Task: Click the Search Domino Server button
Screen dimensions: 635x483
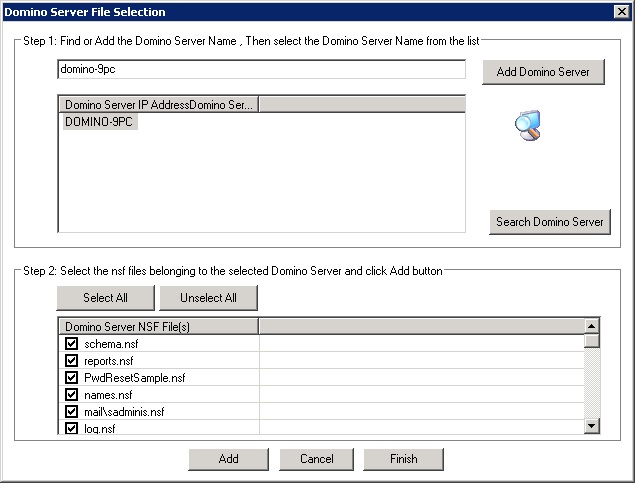Action: (x=550, y=221)
